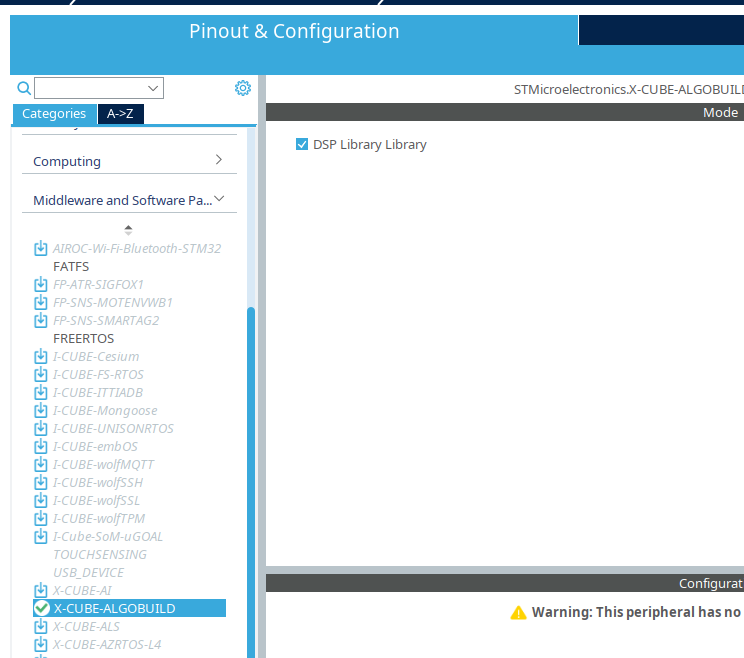Click download icon beside I-CUBE-wolfSSH

(x=41, y=482)
